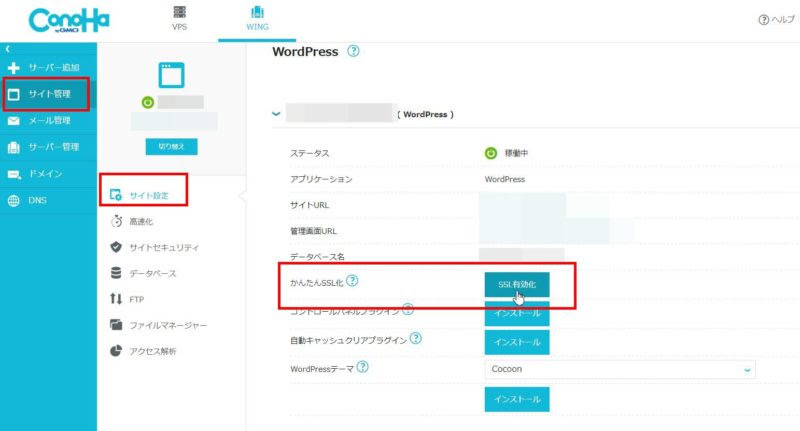The height and width of the screenshot is (431, 800).
Task: Click the ファイルマネージャー folder icon
Action: coord(116,325)
